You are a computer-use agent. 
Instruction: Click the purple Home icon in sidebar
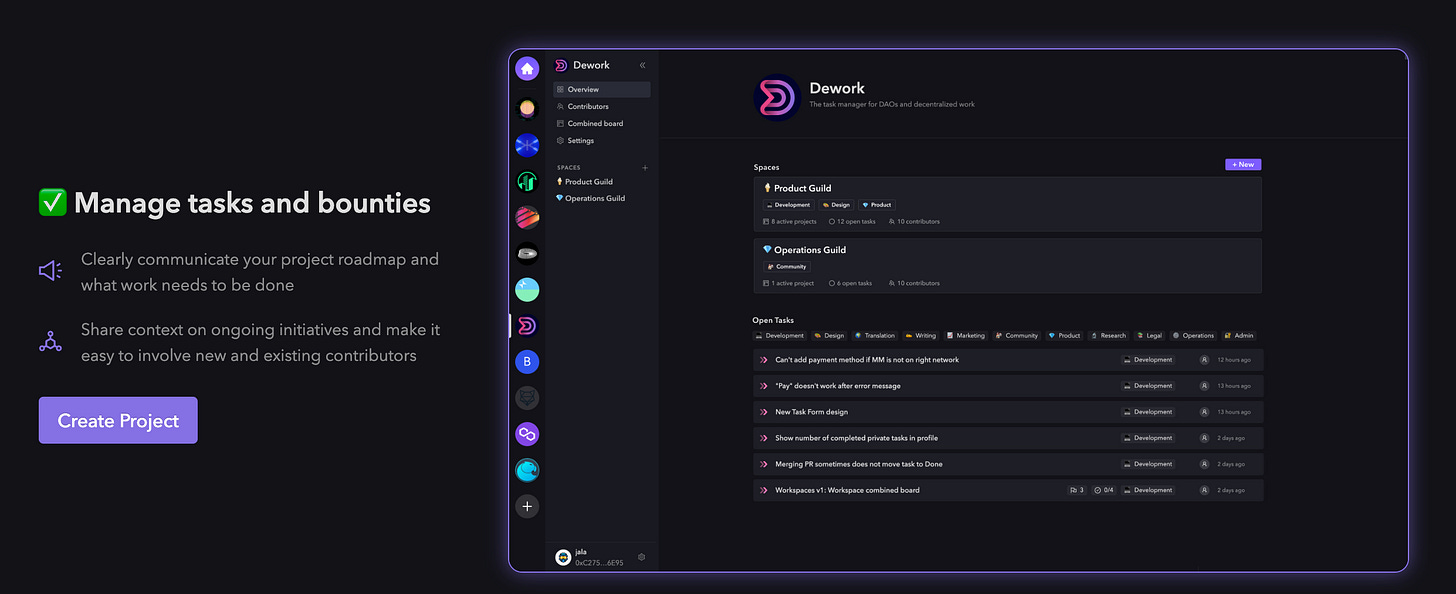(x=527, y=69)
